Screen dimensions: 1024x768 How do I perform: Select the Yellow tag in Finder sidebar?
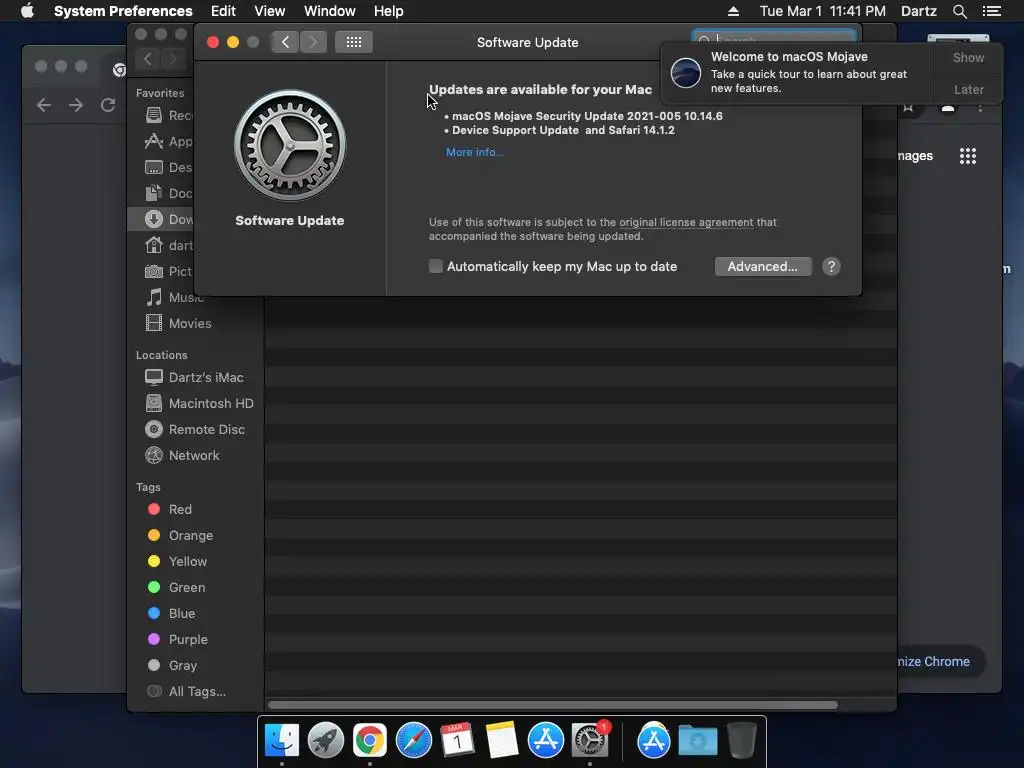(187, 562)
